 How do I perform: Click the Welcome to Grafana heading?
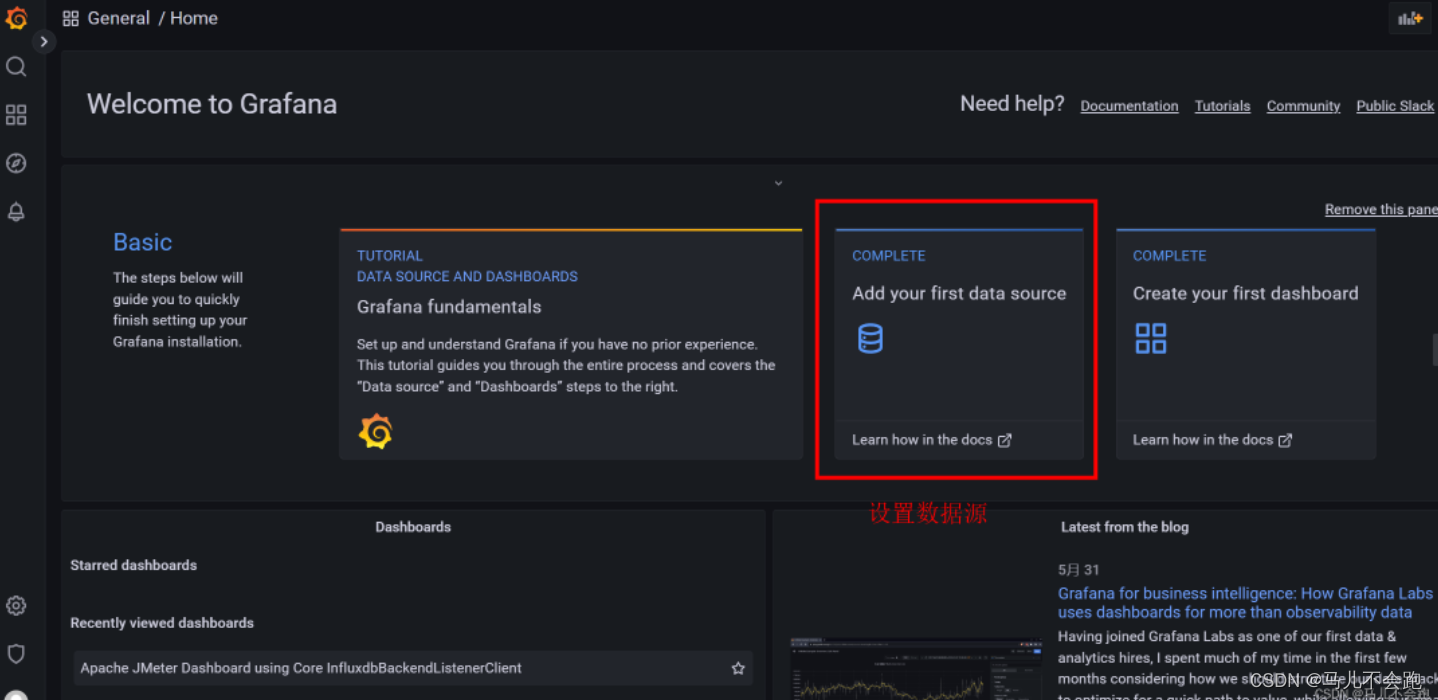212,104
